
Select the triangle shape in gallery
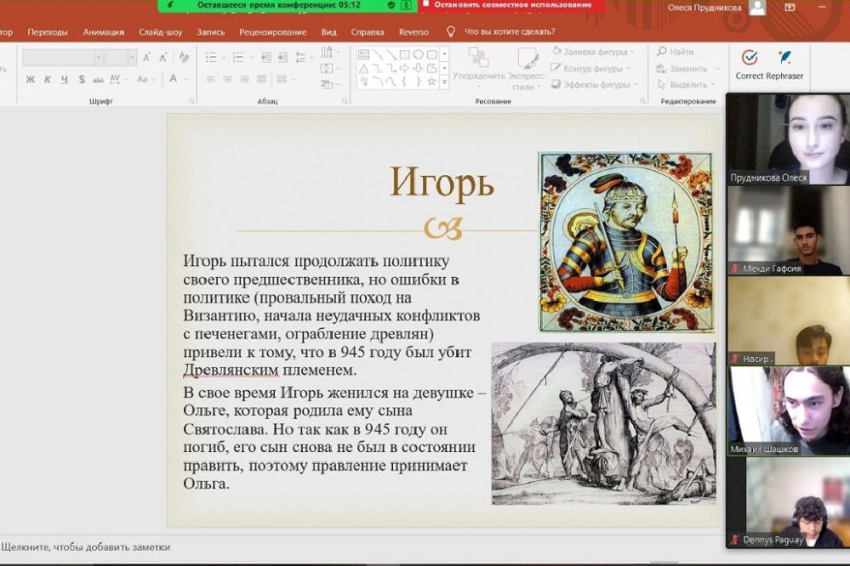pos(364,68)
